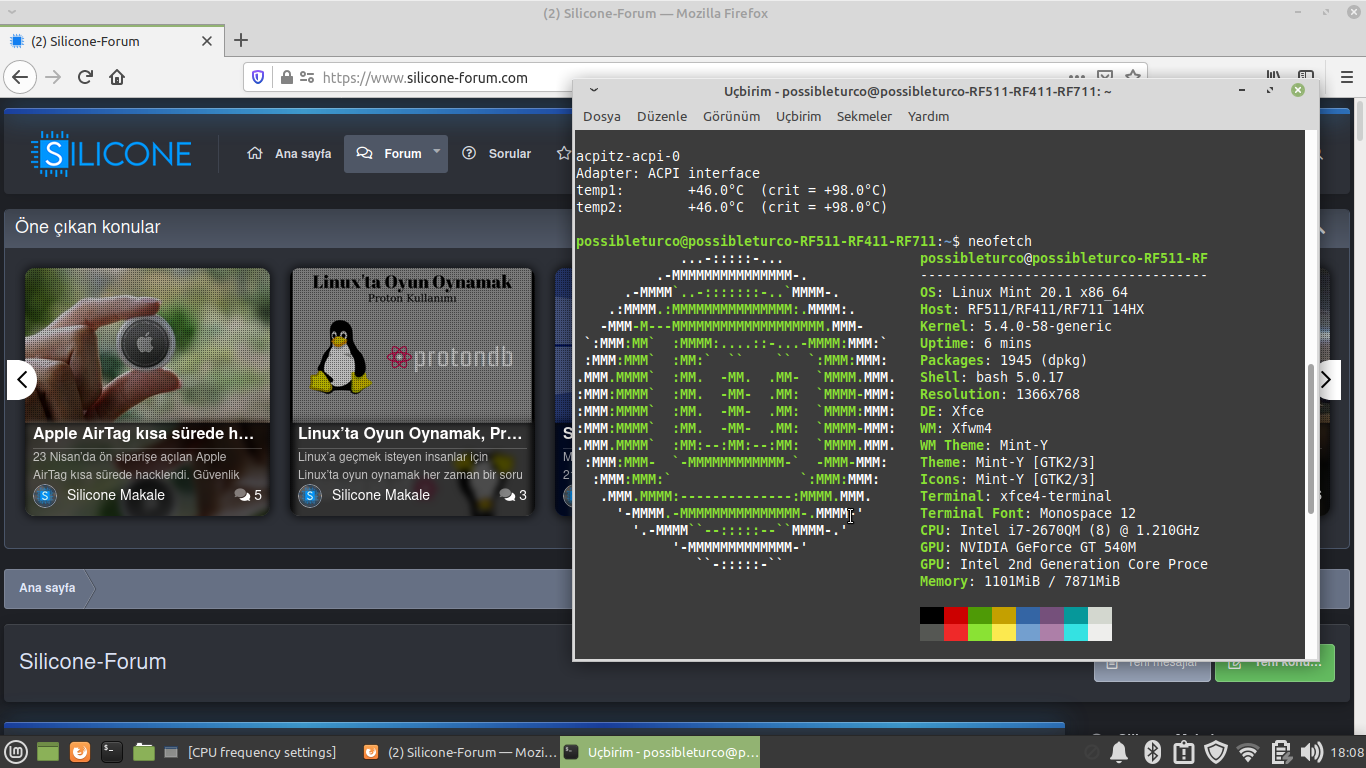1366x768 pixels.
Task: Select the (2) Silicone-Forum browser tab
Action: (110, 41)
